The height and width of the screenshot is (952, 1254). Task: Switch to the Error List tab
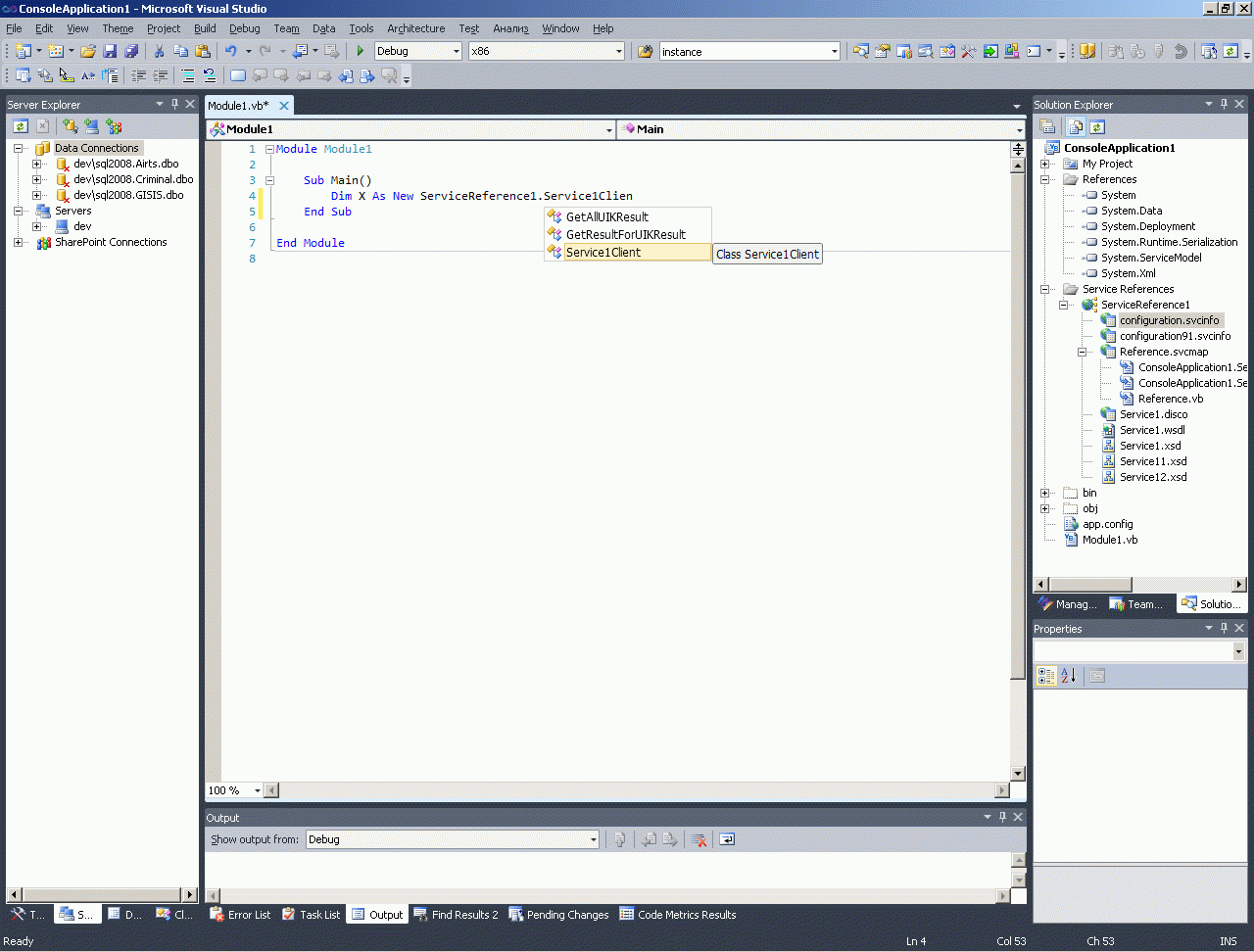(x=240, y=915)
